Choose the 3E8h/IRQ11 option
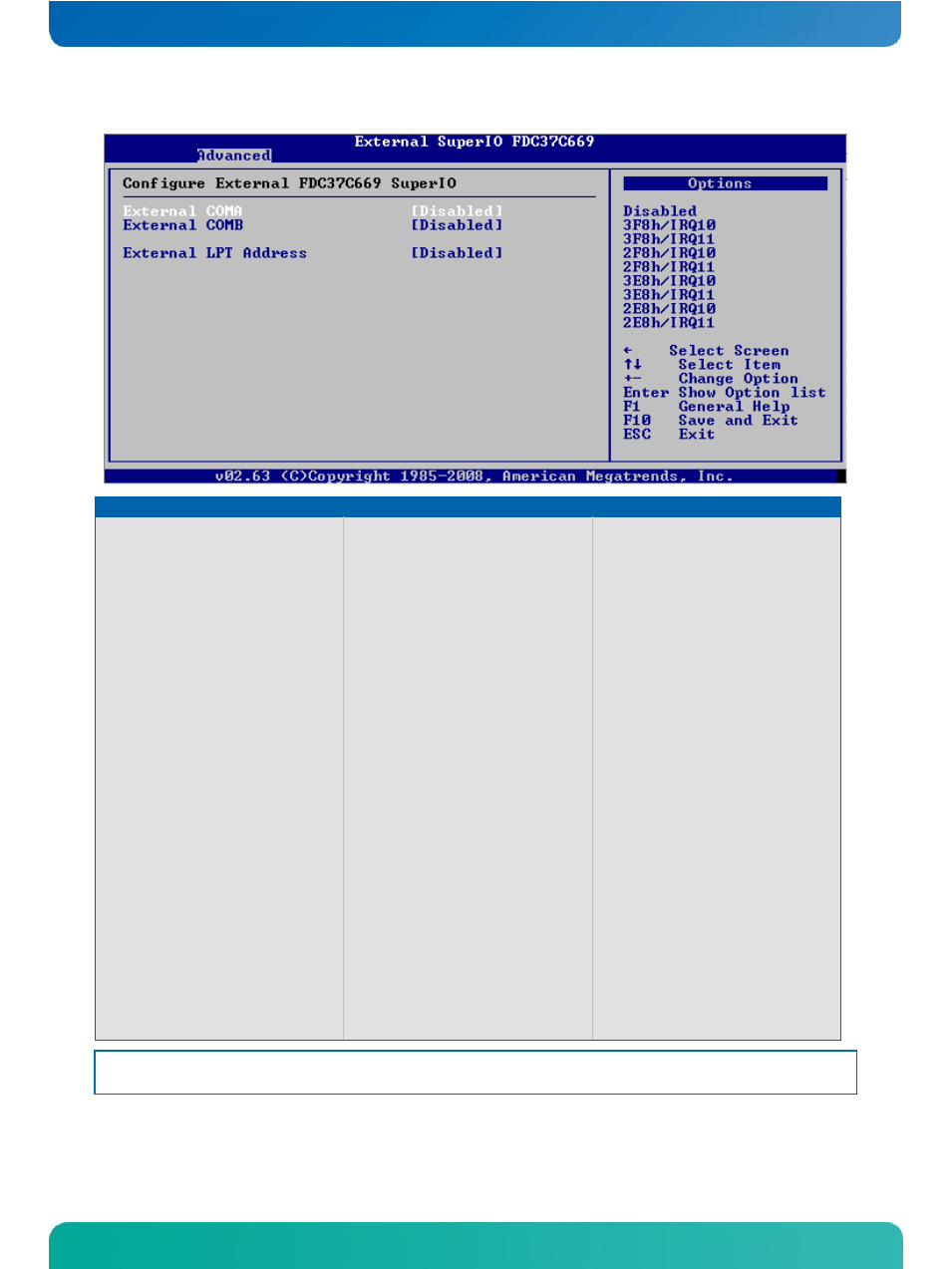The image size is (952, 1269). click(669, 295)
